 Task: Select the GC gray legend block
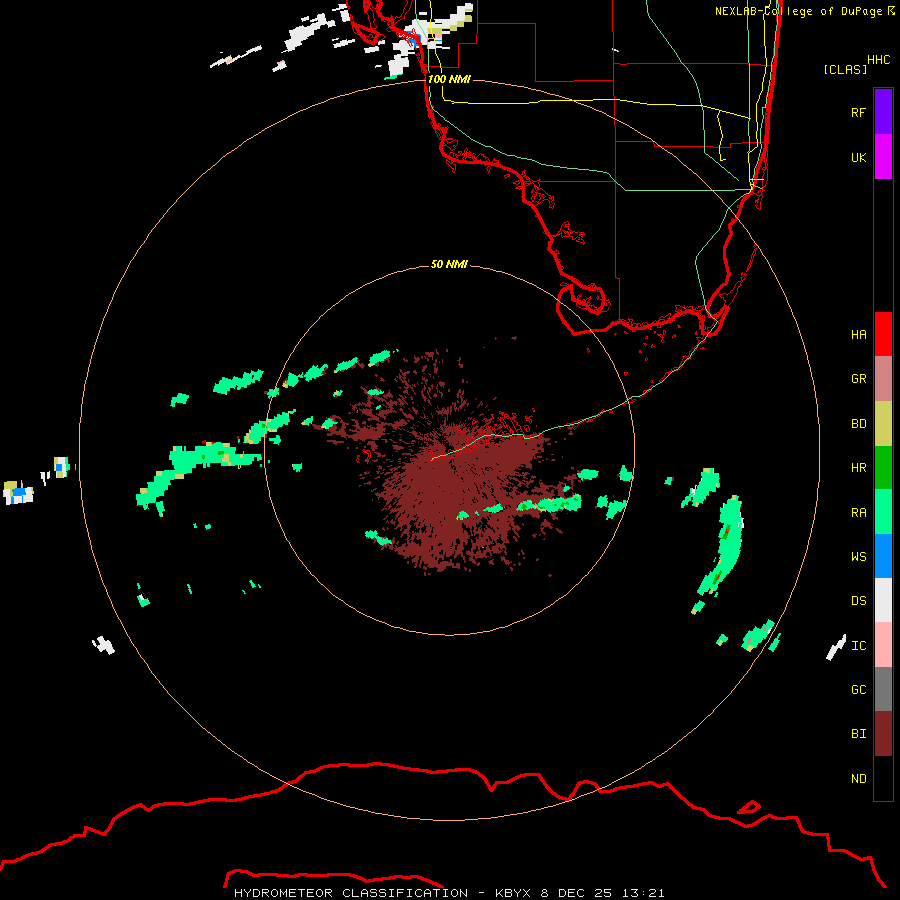(x=883, y=689)
